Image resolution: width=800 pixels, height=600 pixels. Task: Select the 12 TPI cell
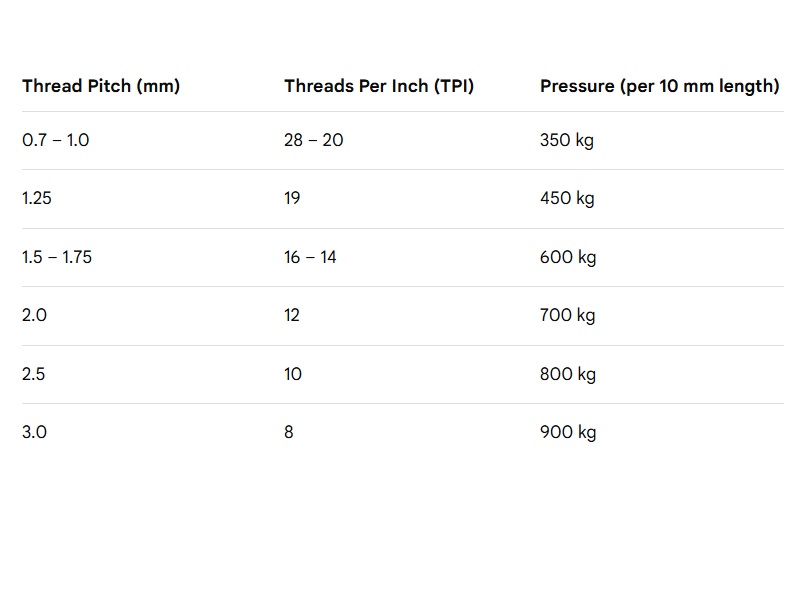(292, 315)
